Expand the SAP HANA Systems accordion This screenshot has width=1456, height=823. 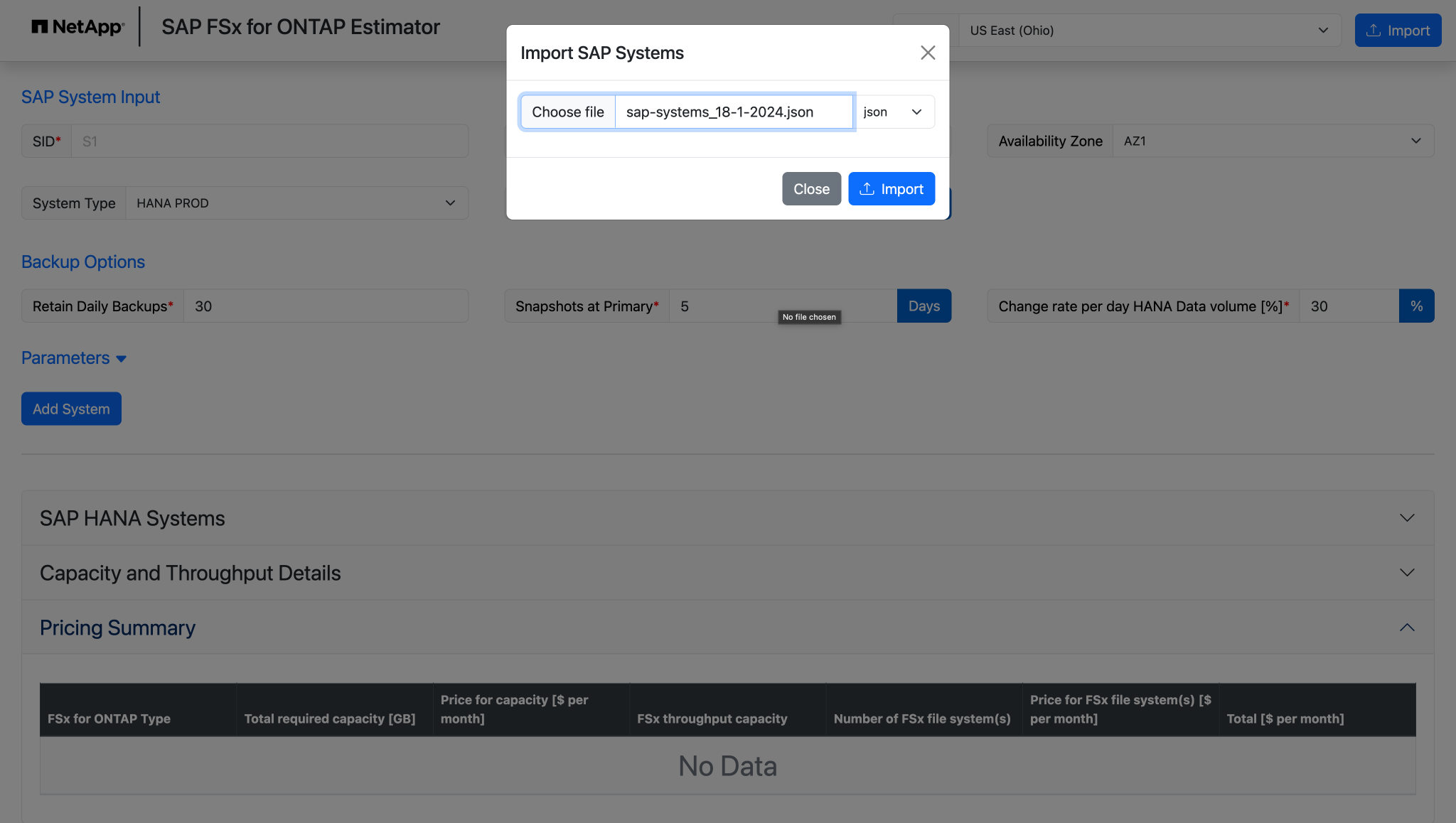727,518
